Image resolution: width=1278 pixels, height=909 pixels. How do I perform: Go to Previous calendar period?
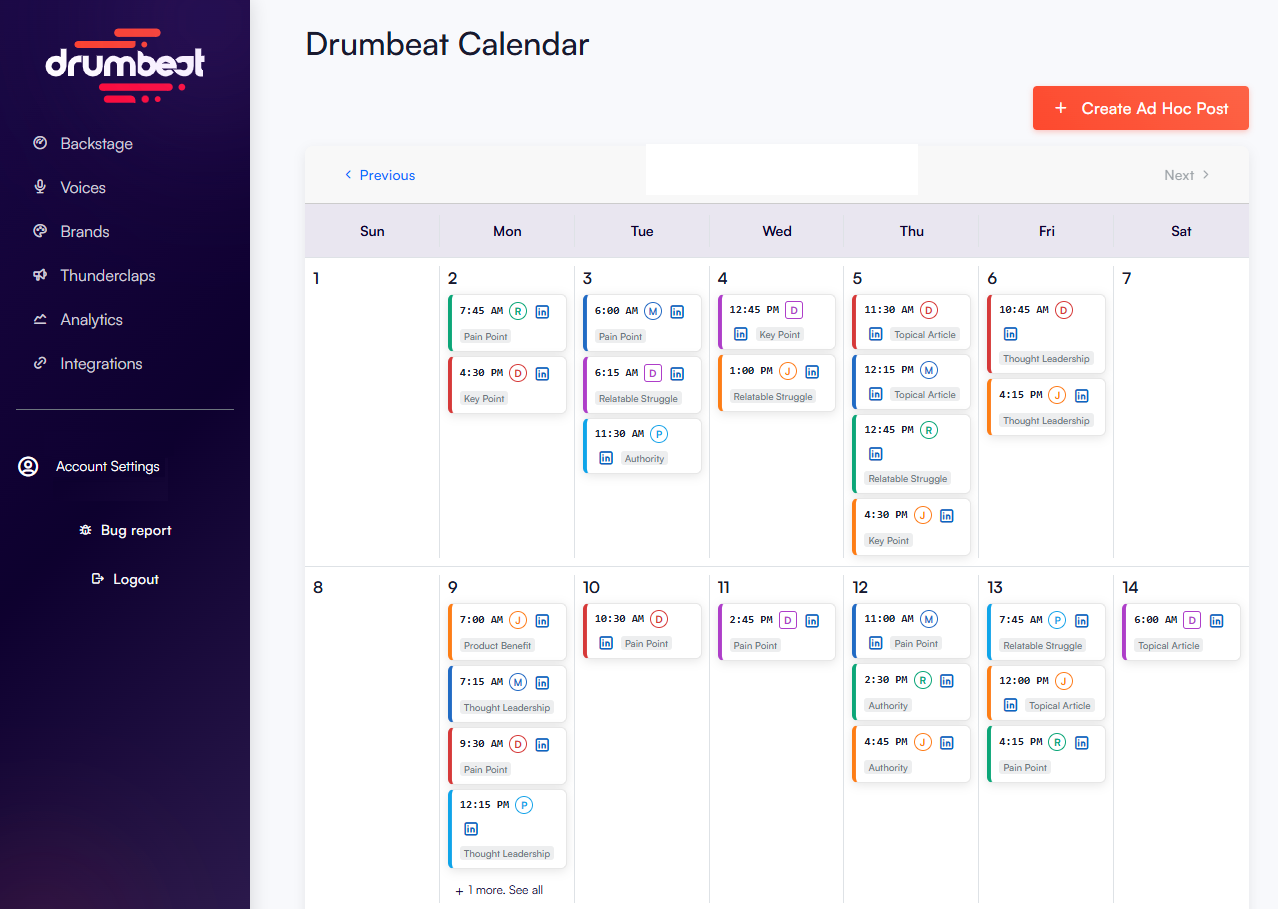click(x=379, y=175)
